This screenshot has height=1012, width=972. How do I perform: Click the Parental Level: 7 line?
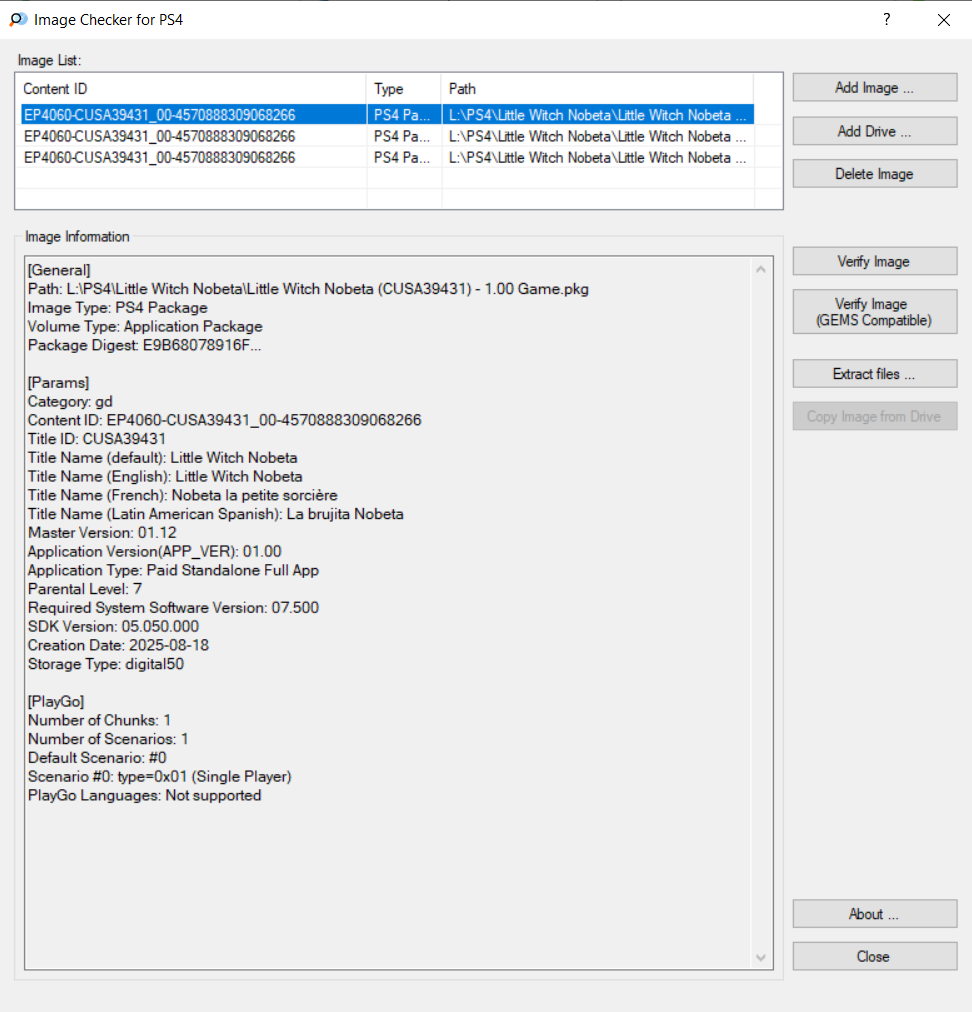85,589
